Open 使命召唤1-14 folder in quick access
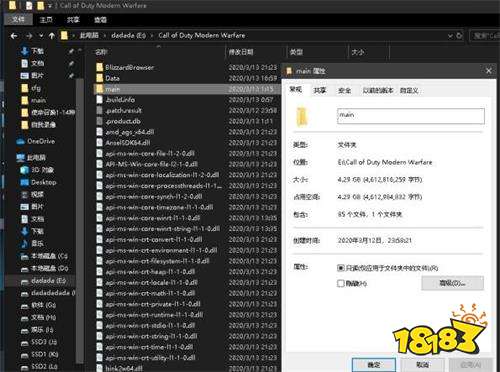500x372 pixels. pos(48,113)
